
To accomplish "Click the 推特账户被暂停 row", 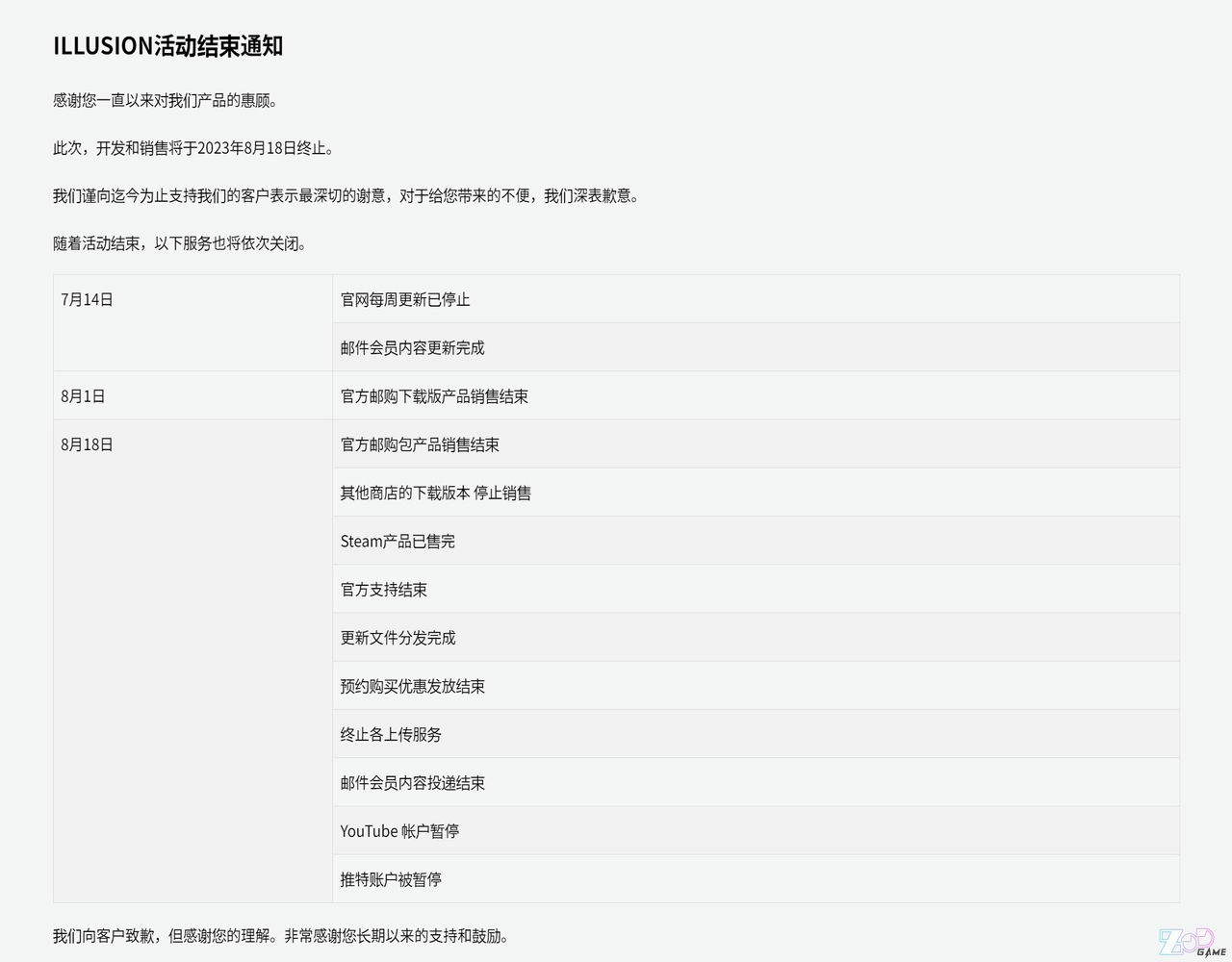I will 391,879.
